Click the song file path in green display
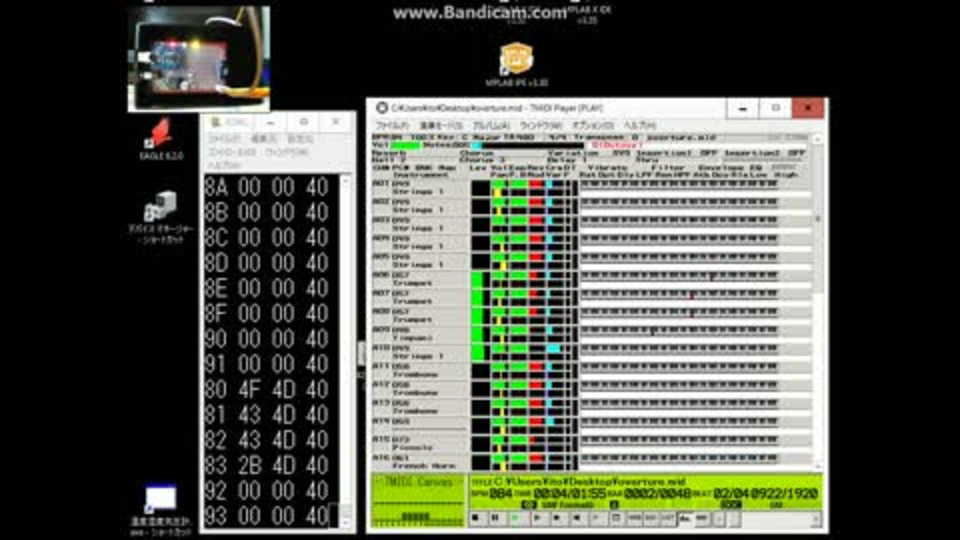Image resolution: width=960 pixels, height=540 pixels. pyautogui.click(x=589, y=482)
